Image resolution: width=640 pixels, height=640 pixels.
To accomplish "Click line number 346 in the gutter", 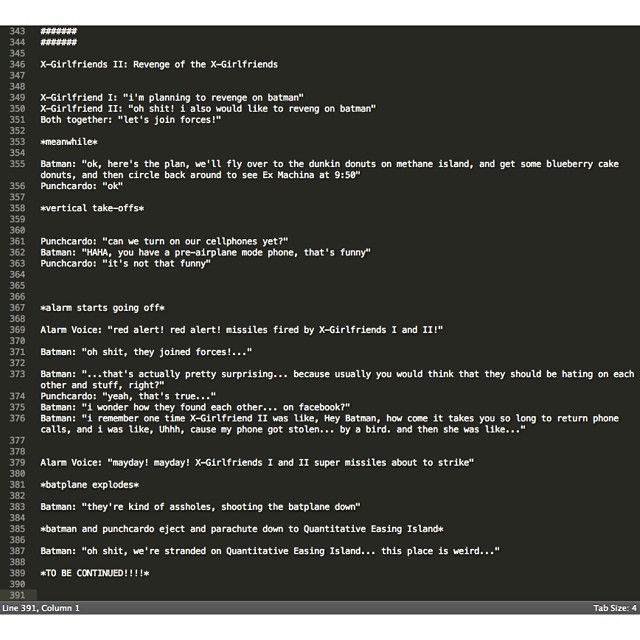I will (x=17, y=64).
